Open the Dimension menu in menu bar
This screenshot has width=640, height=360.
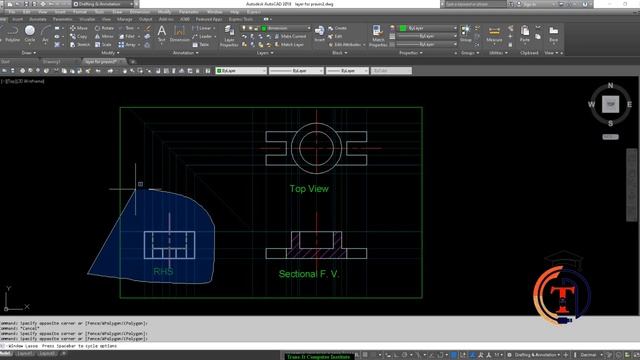pyautogui.click(x=140, y=12)
